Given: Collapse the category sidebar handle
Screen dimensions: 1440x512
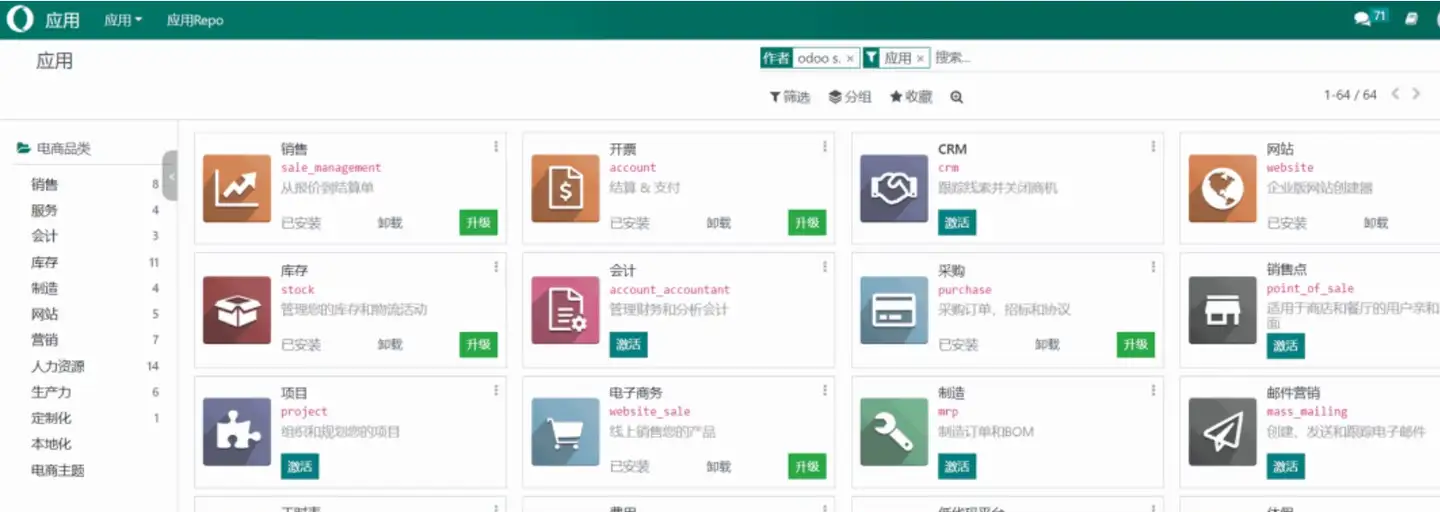Looking at the screenshot, I should [x=171, y=176].
